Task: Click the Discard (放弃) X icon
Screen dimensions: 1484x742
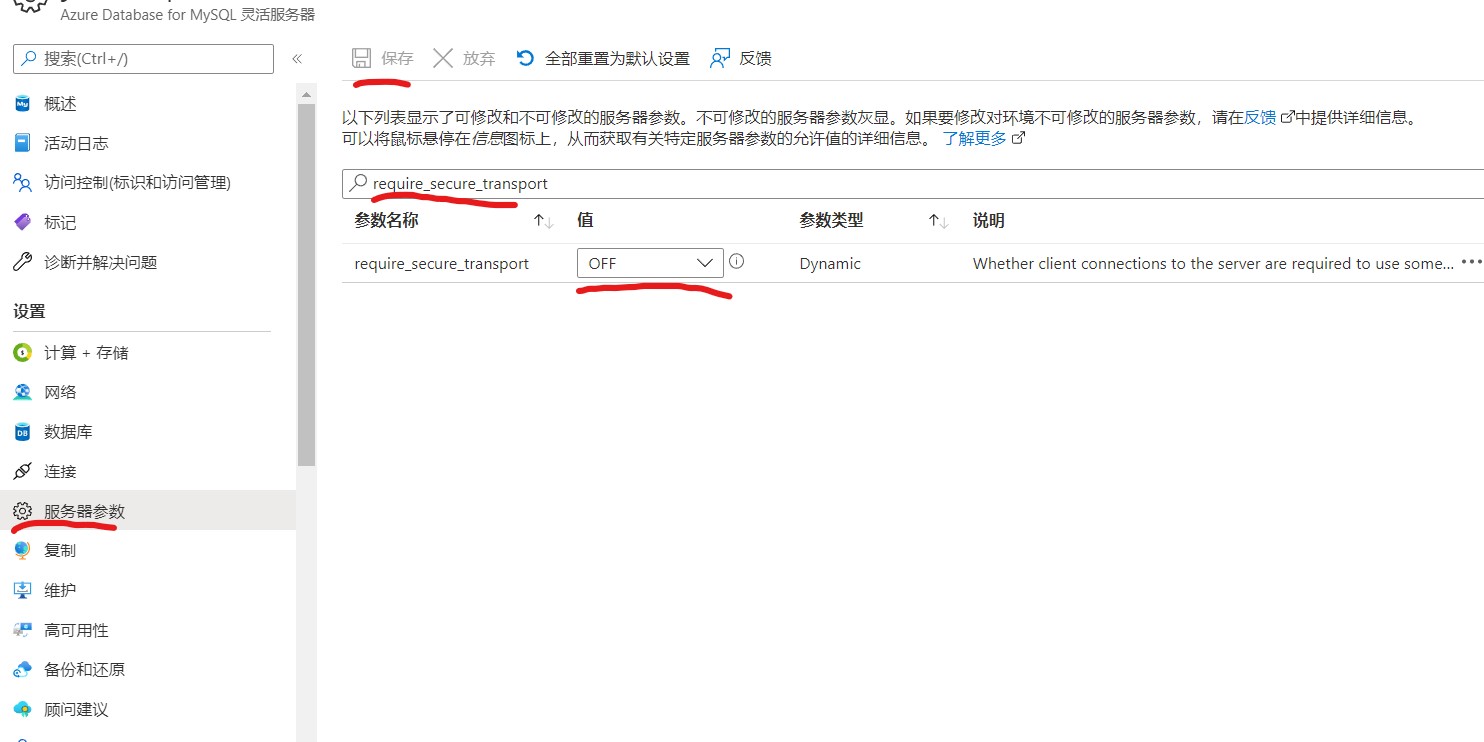Action: (x=443, y=58)
